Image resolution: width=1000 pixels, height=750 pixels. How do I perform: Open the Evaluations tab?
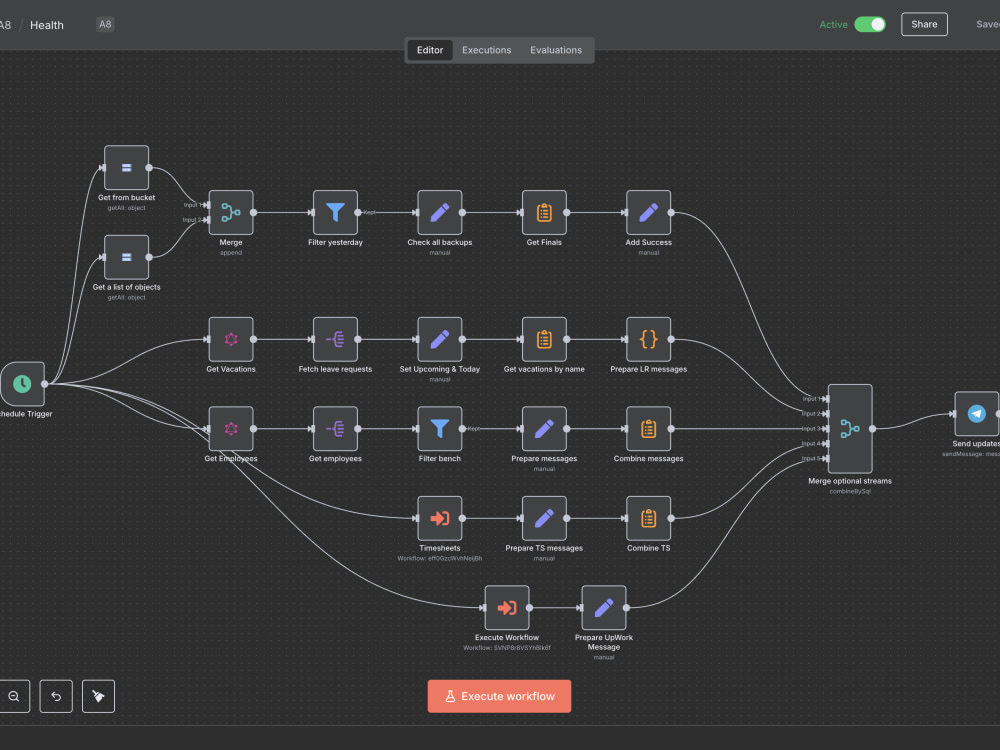coord(556,50)
